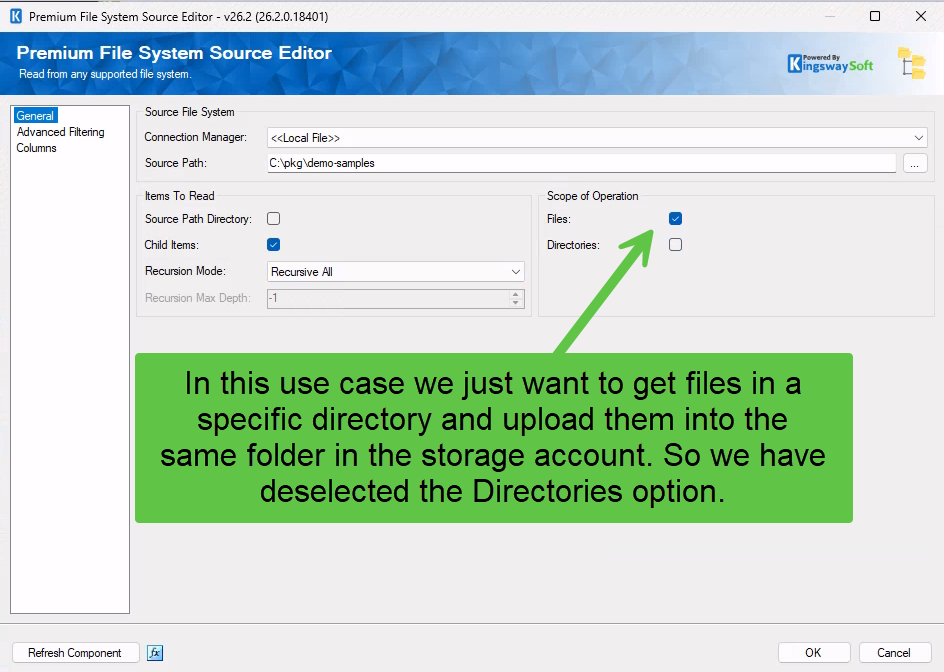
Task: Decrease Recursion Max Depth with down arrow
Action: 515,303
